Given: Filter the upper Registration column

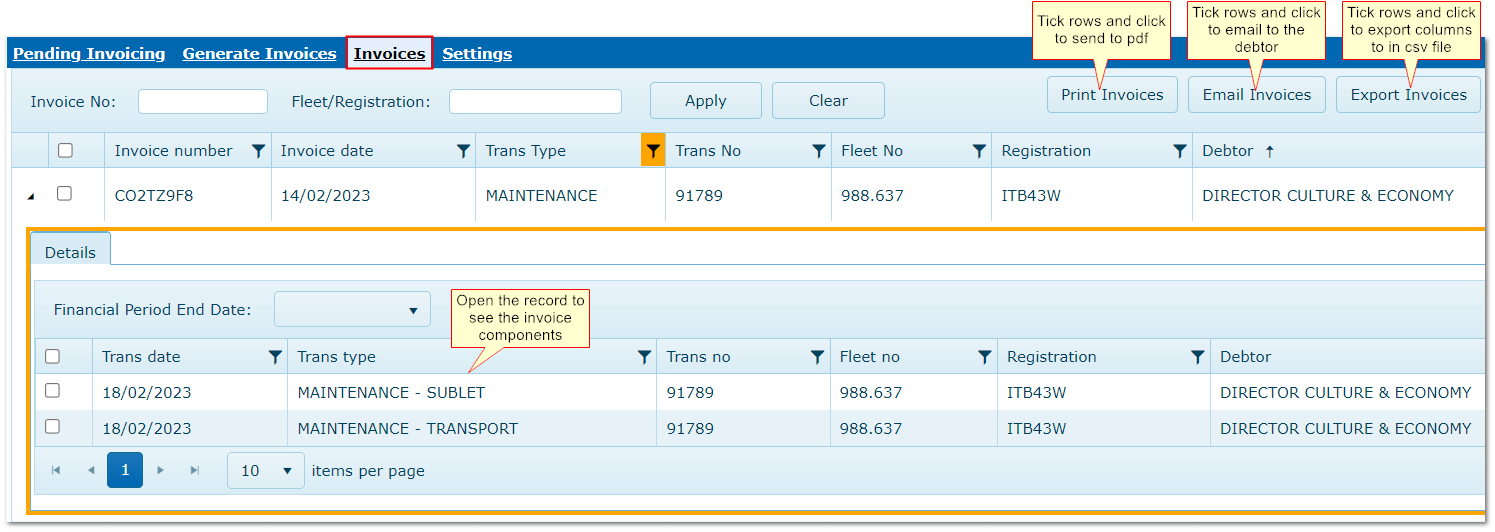Looking at the screenshot, I should coord(1179,151).
